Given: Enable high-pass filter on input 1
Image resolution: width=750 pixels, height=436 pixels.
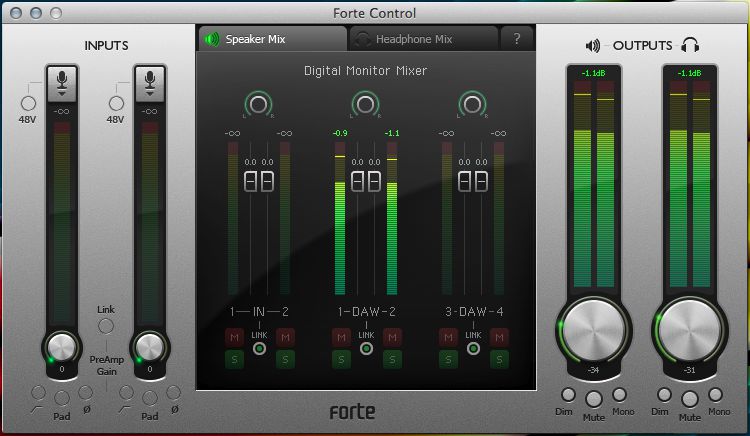Looking at the screenshot, I should (38, 393).
